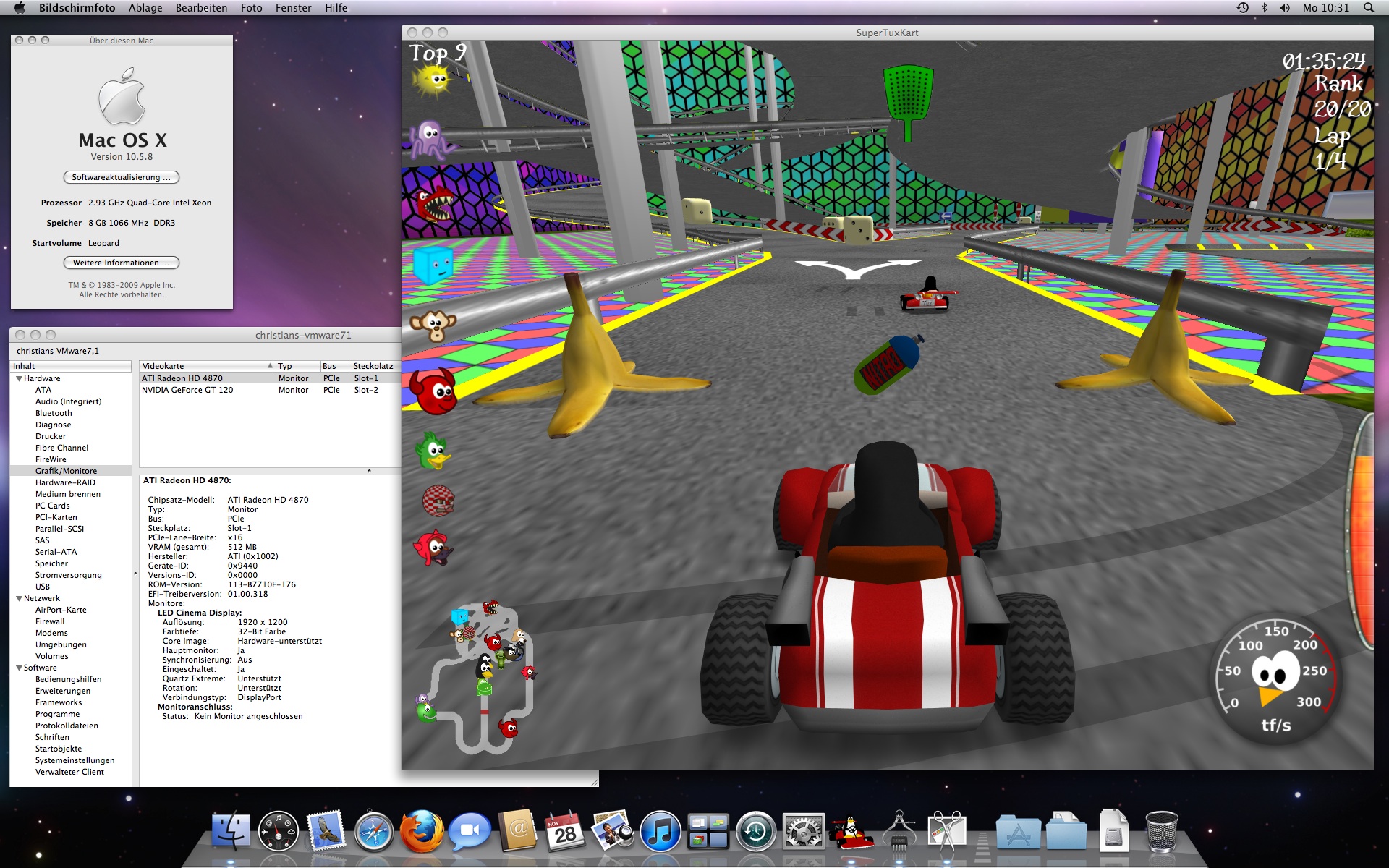Open System Preferences from the Dock

pyautogui.click(x=804, y=831)
